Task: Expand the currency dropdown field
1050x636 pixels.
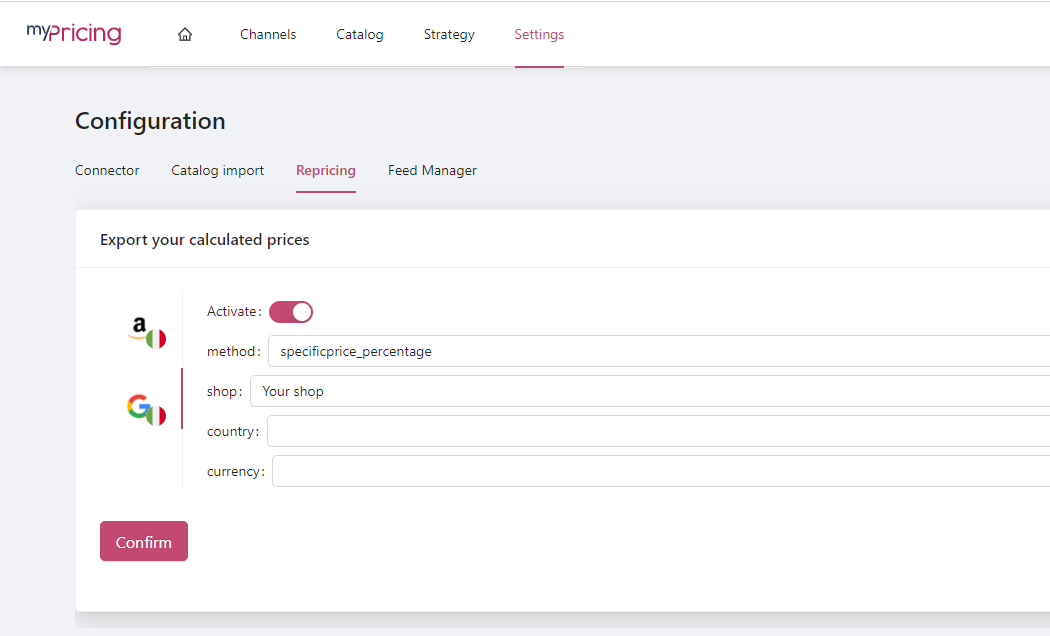Action: tap(660, 471)
